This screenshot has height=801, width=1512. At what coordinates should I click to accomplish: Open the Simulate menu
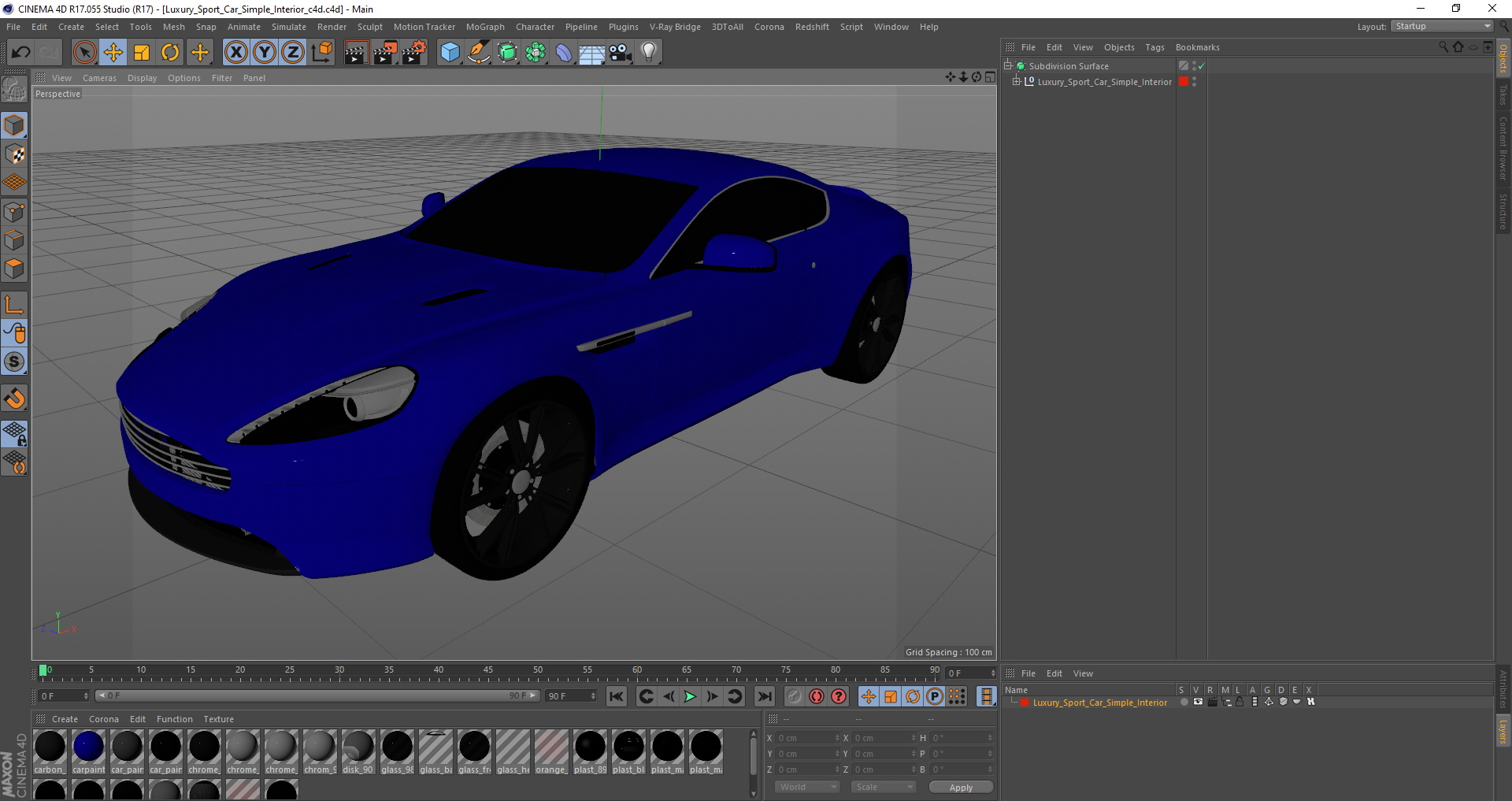click(288, 27)
